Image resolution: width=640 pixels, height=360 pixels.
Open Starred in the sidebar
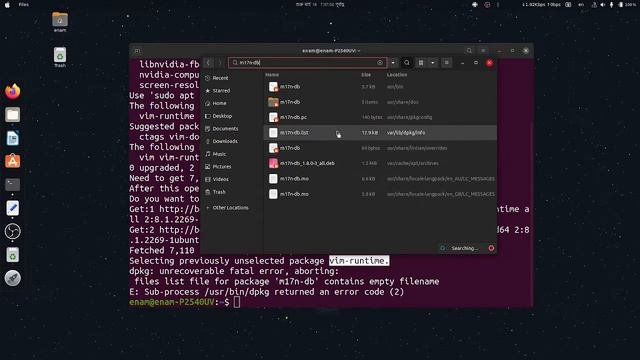point(231,91)
